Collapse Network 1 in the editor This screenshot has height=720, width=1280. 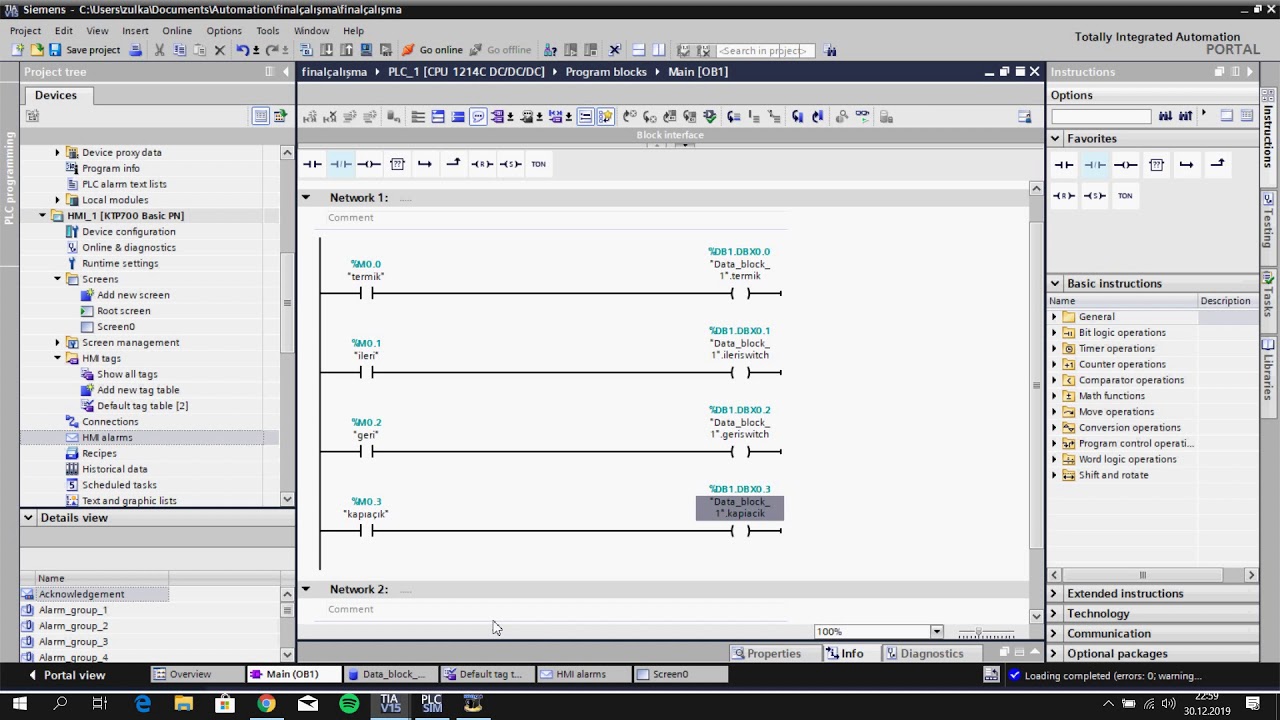pos(306,198)
